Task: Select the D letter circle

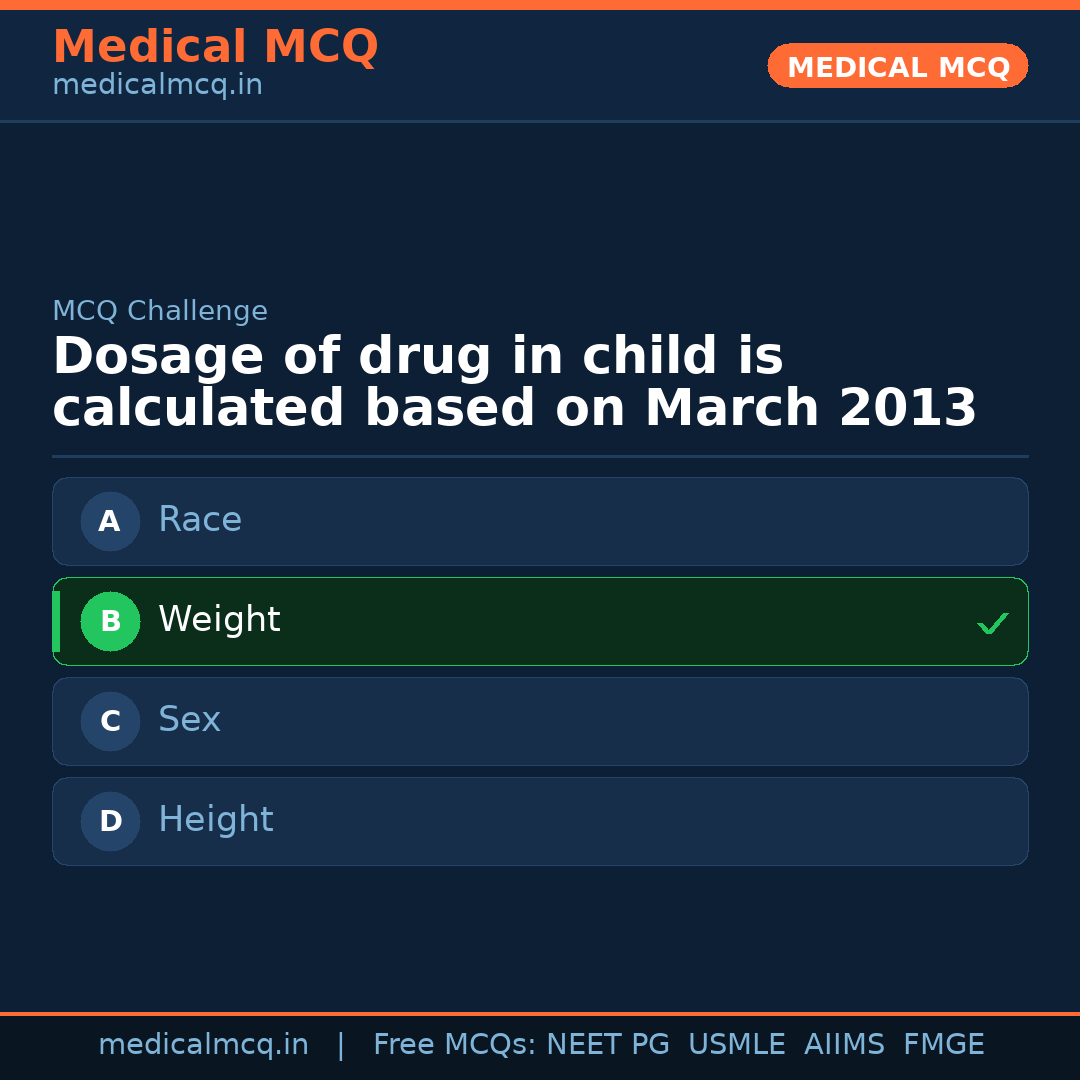Action: [110, 821]
